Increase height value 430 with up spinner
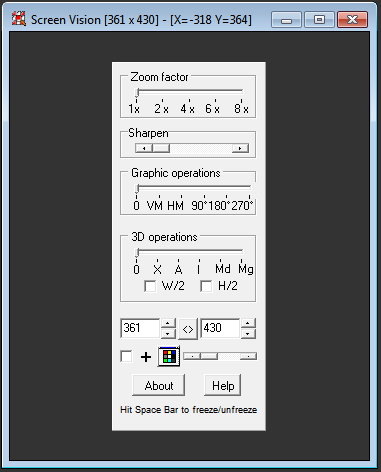This screenshot has height=472, width=381. pos(248,323)
